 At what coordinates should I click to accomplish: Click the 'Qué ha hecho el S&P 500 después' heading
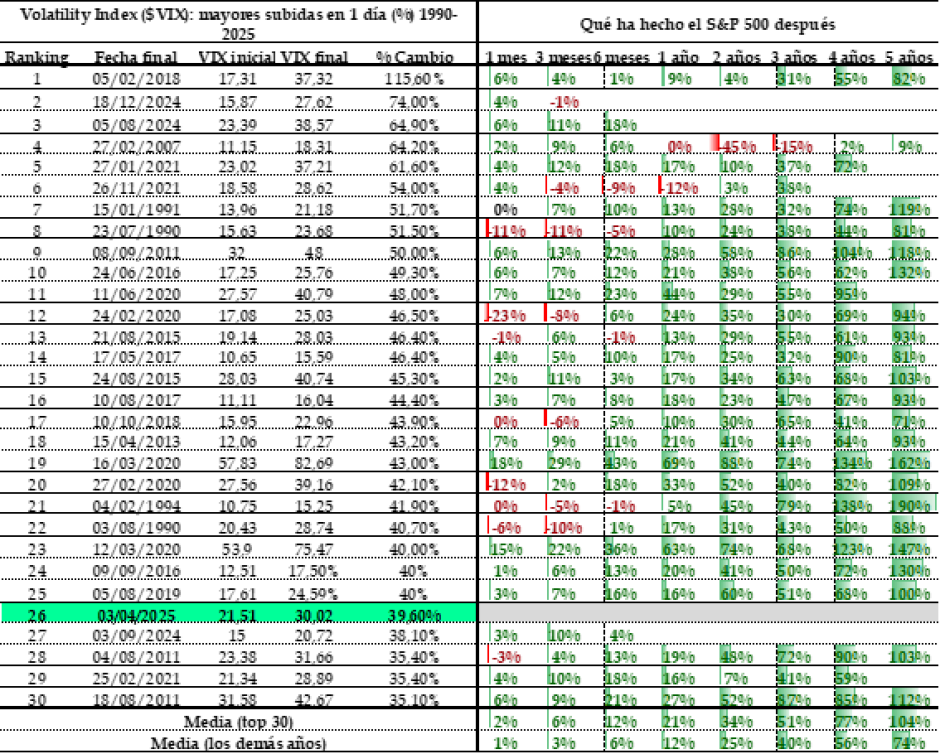[x=707, y=24]
